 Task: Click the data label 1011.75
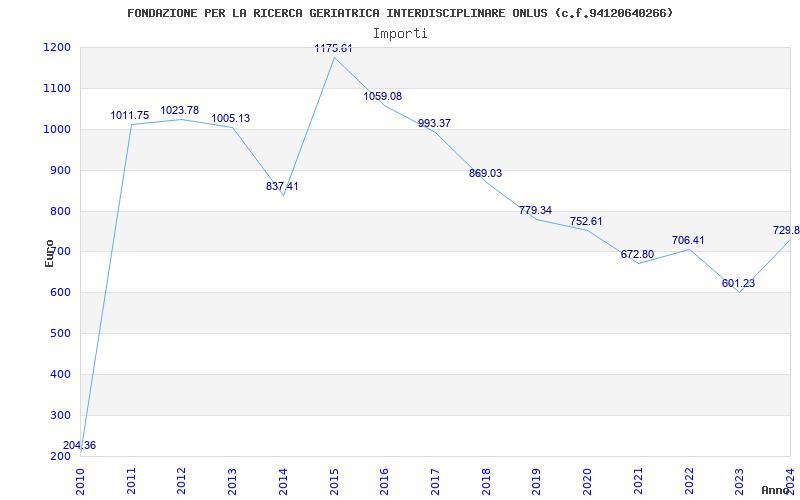pos(130,116)
